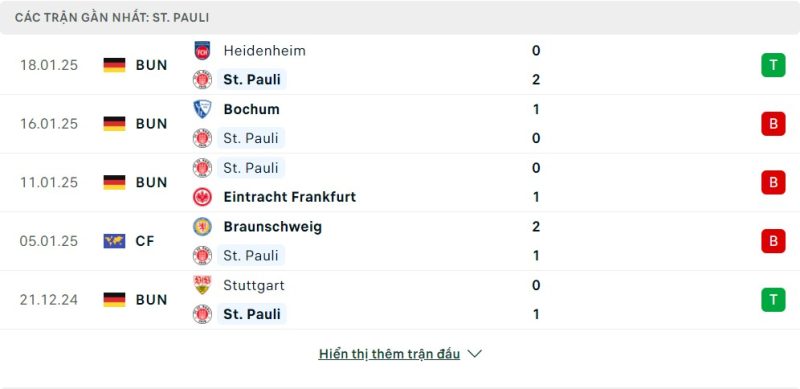The height and width of the screenshot is (389, 800).
Task: Click the Heidenheim club crest icon
Action: (202, 51)
